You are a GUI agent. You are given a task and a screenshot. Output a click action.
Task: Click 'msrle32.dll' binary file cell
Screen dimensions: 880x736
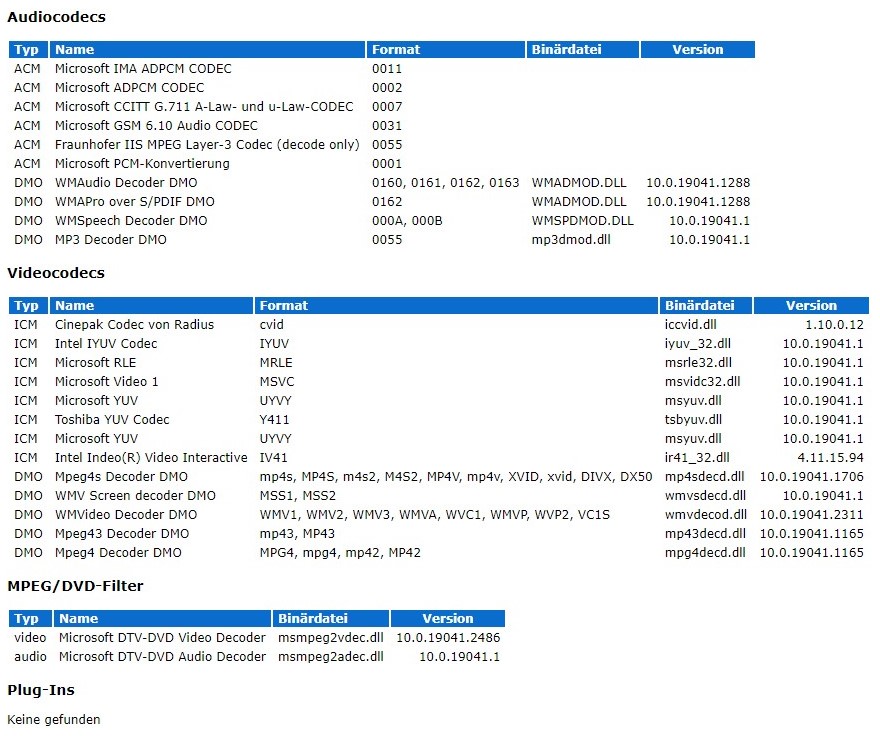pos(698,363)
